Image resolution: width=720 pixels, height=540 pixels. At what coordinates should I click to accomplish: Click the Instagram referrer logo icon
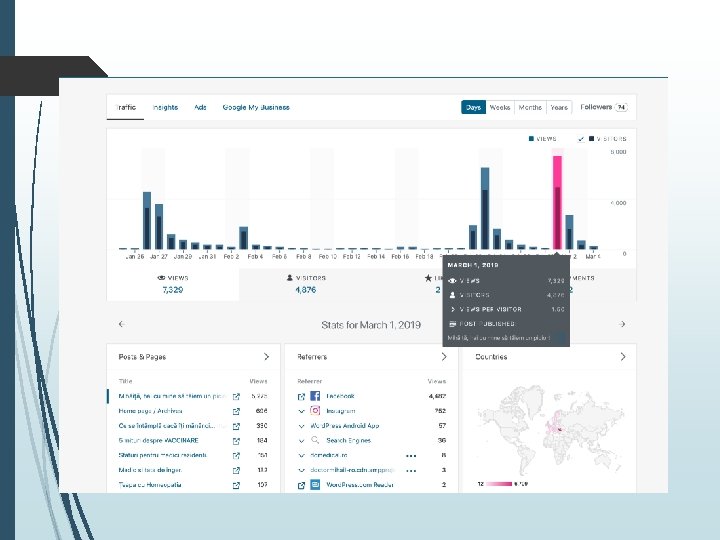[x=315, y=411]
